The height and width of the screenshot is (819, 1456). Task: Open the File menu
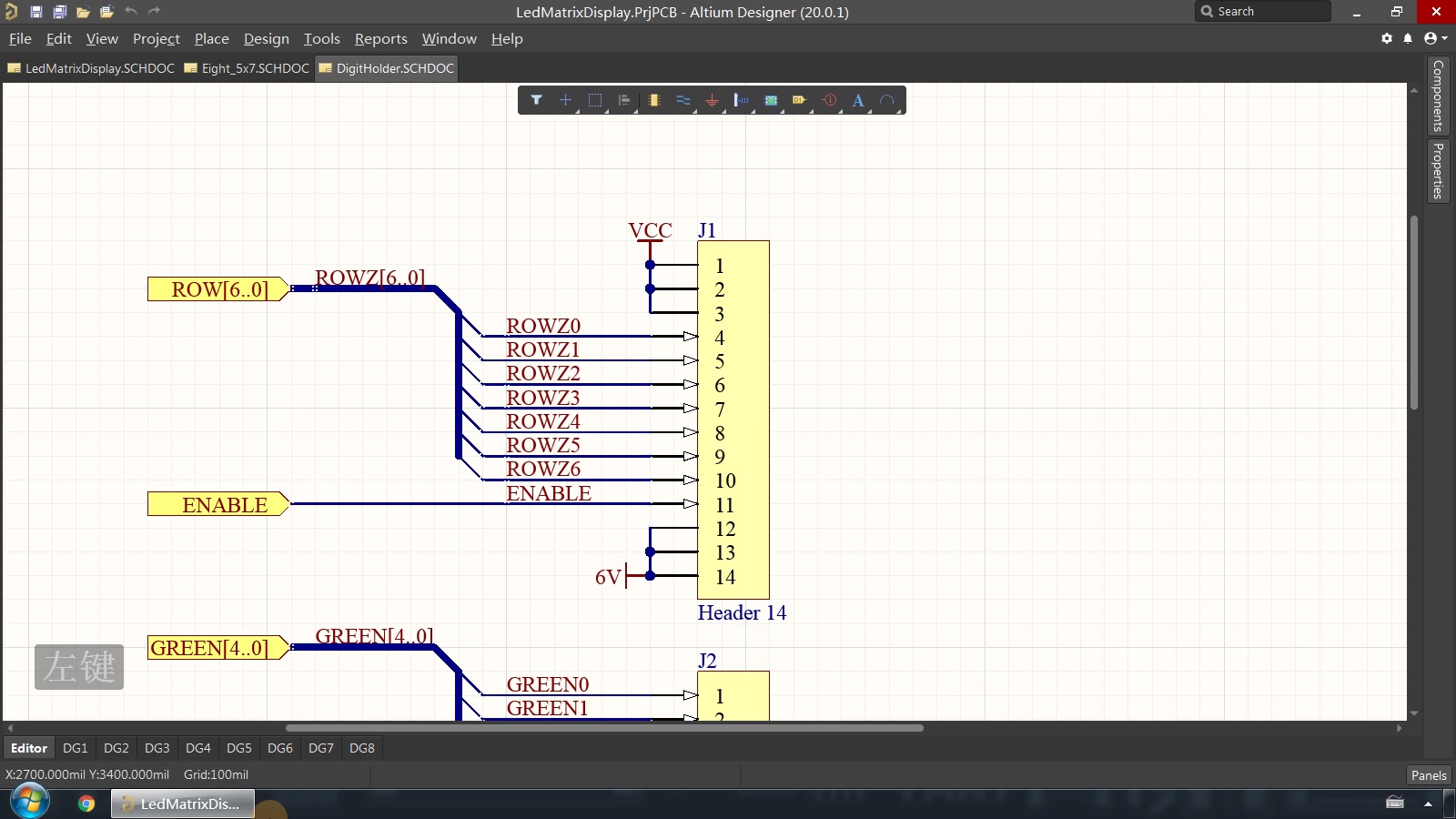tap(20, 38)
